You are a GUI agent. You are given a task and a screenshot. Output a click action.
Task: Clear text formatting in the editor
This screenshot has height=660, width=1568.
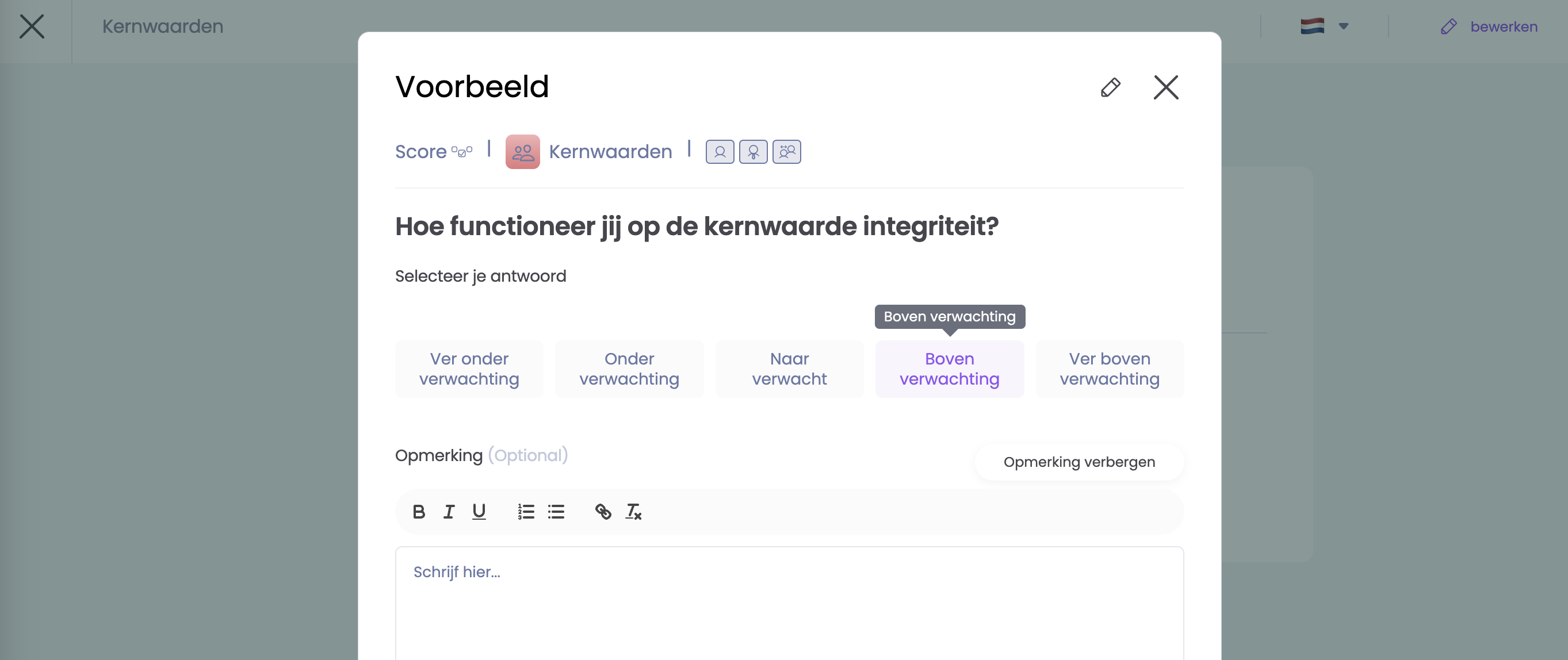coord(633,512)
